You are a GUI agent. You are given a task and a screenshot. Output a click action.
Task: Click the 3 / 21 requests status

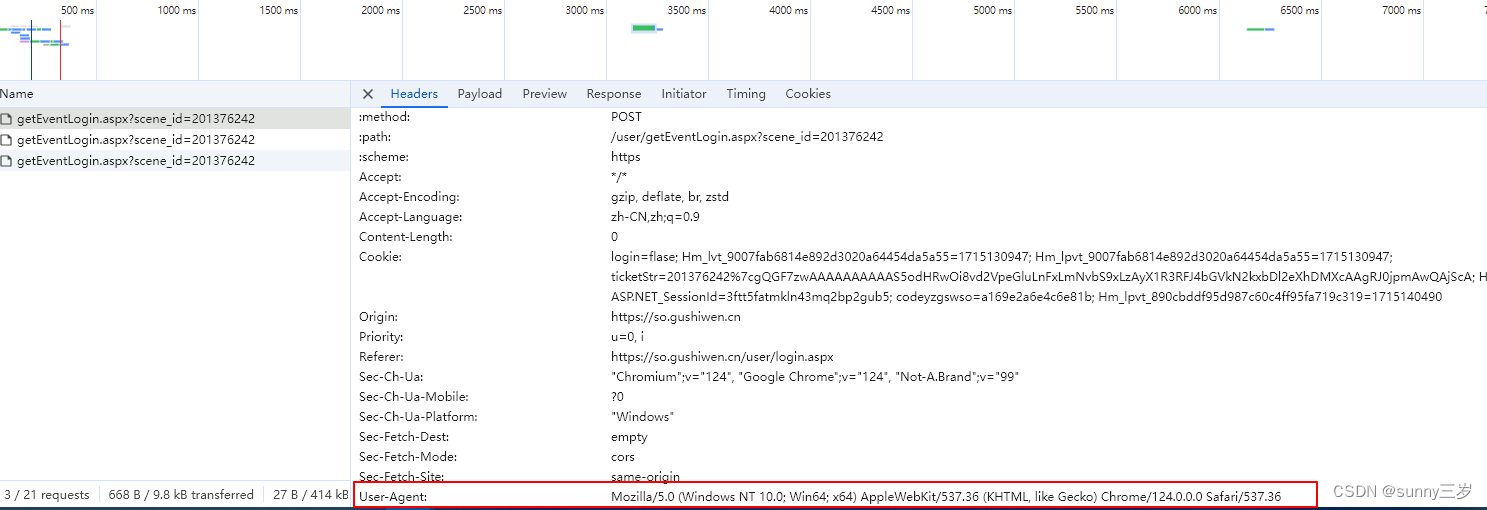[47, 495]
